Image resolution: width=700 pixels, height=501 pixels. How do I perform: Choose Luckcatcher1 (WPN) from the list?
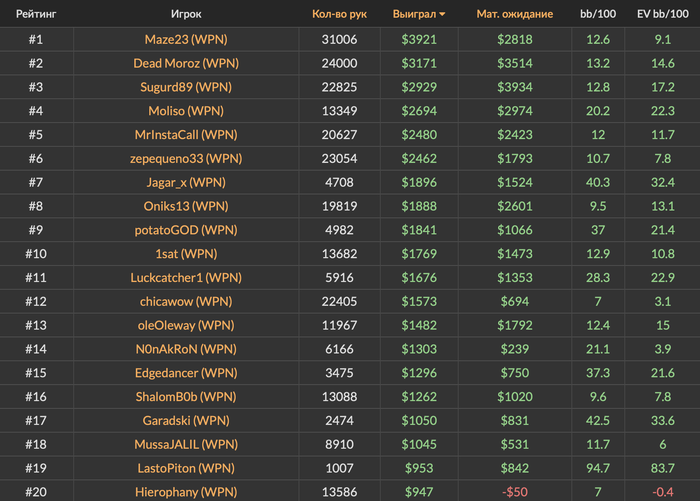point(186,277)
